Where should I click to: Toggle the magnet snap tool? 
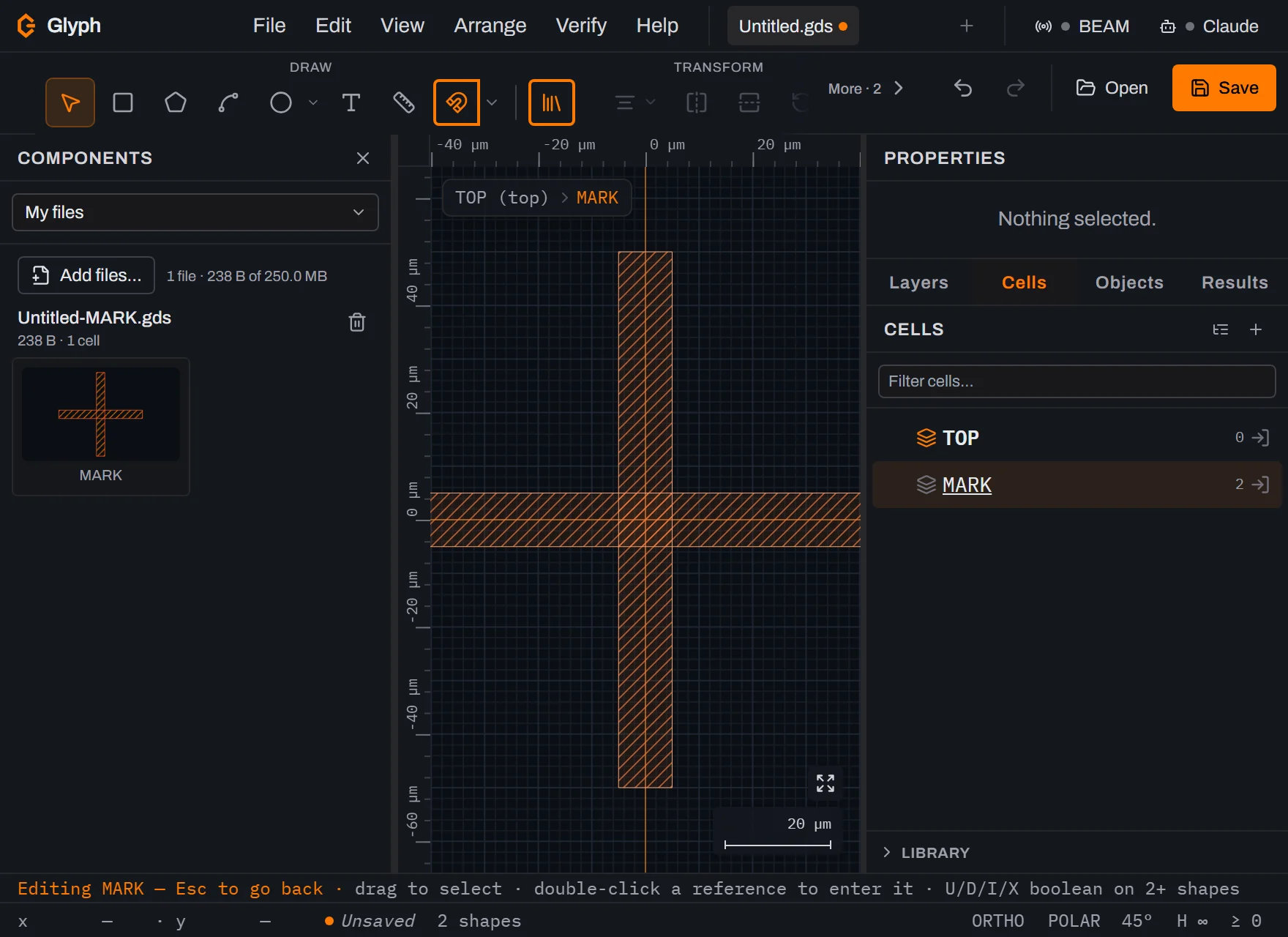[x=457, y=102]
